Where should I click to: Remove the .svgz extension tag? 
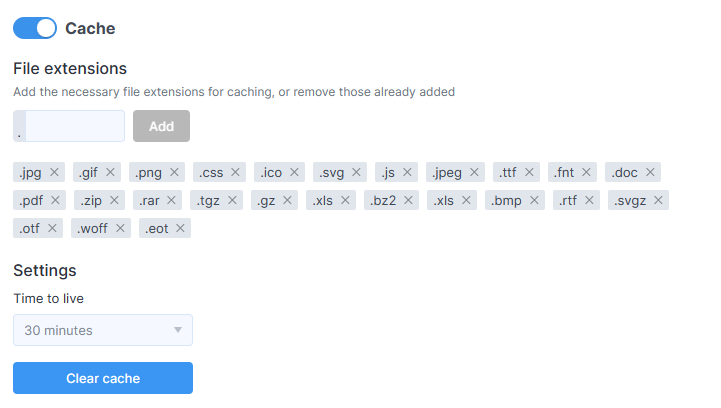point(658,200)
